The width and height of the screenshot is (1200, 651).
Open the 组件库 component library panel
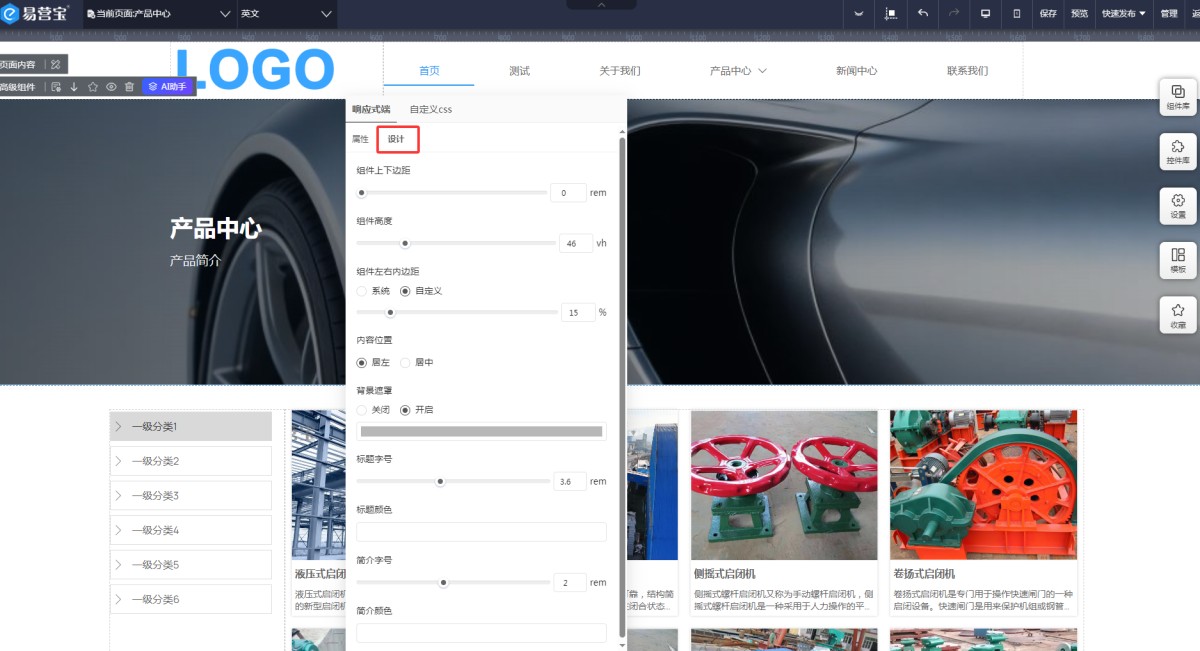point(1178,97)
